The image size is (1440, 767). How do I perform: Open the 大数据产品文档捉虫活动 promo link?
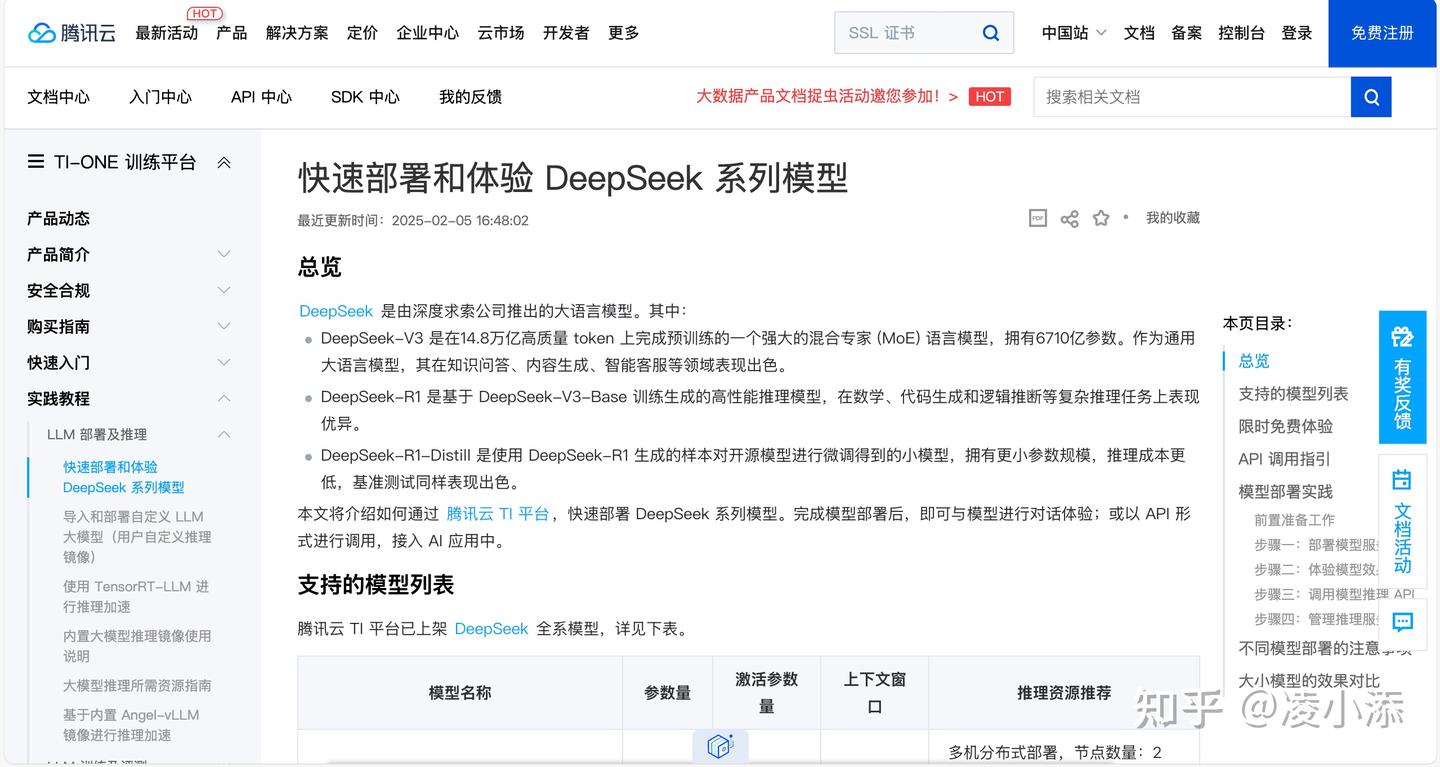click(827, 97)
